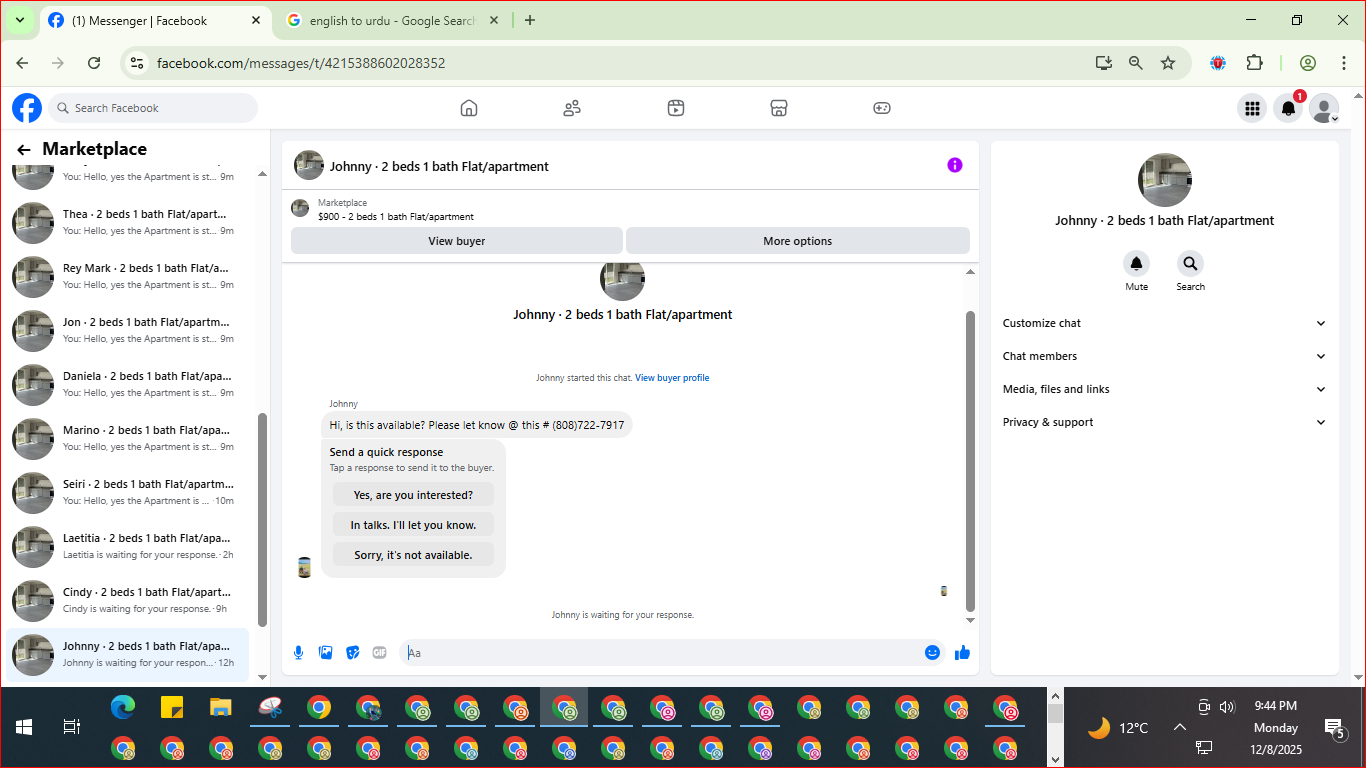
Task: Click the Facebook logo
Action: [27, 108]
